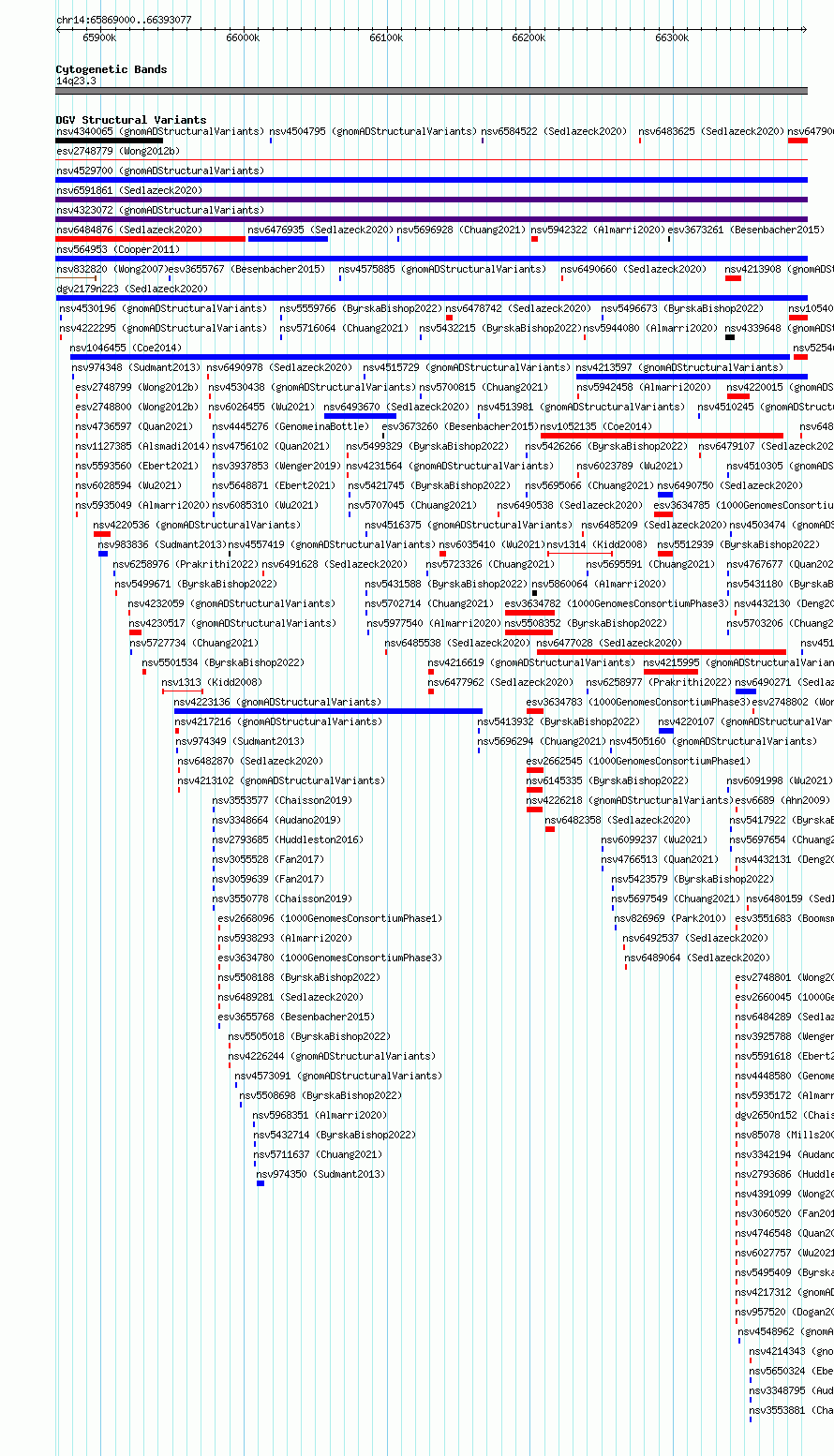Click the blue bar under nsv974350

261,1183
